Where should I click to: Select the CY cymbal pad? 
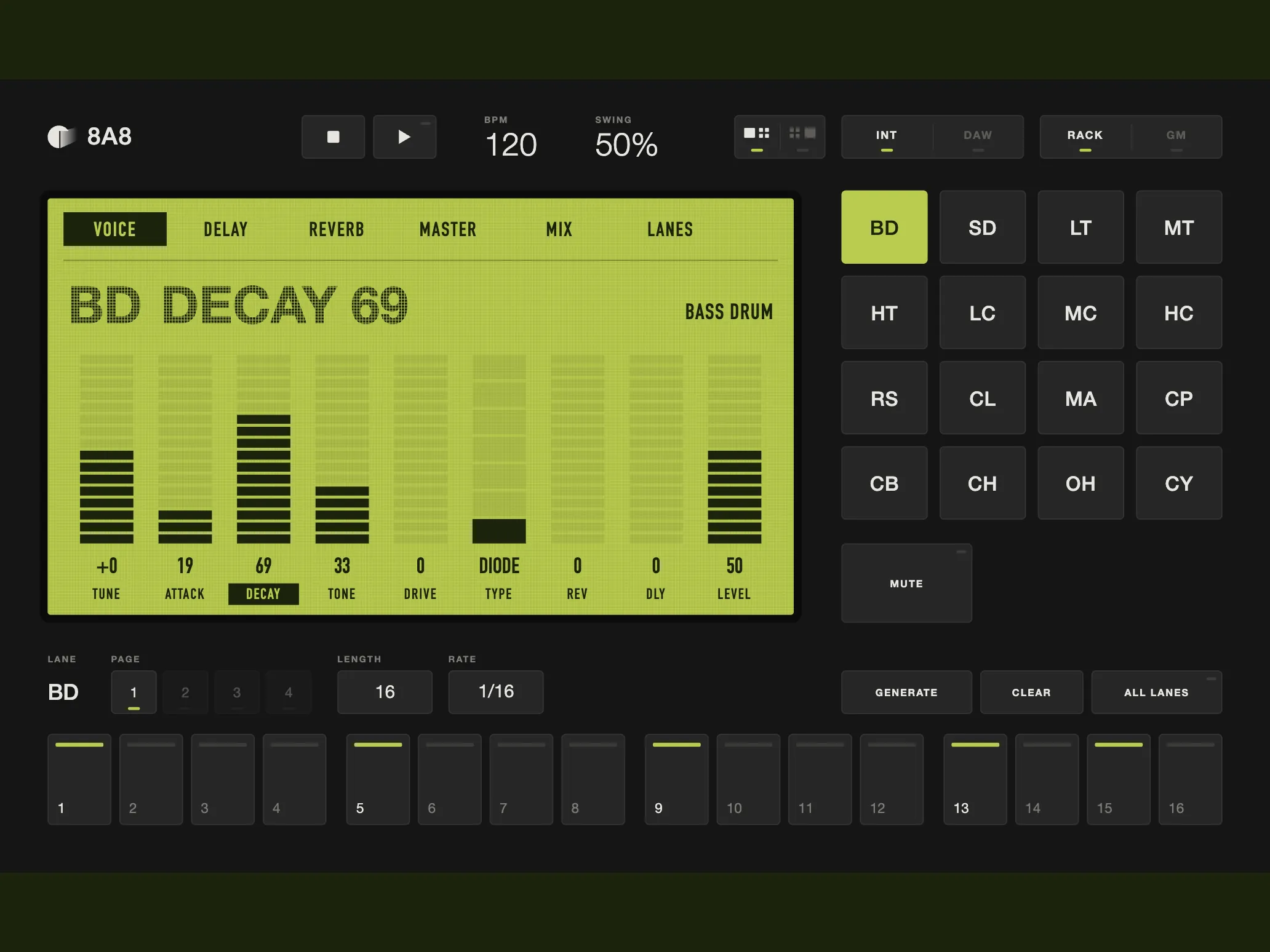[x=1179, y=483]
